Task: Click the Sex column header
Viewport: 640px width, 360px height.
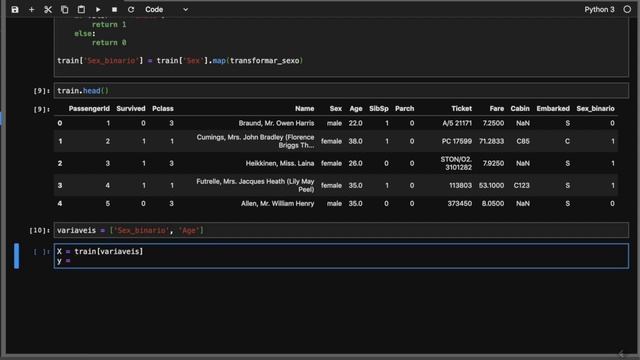Action: (336, 109)
